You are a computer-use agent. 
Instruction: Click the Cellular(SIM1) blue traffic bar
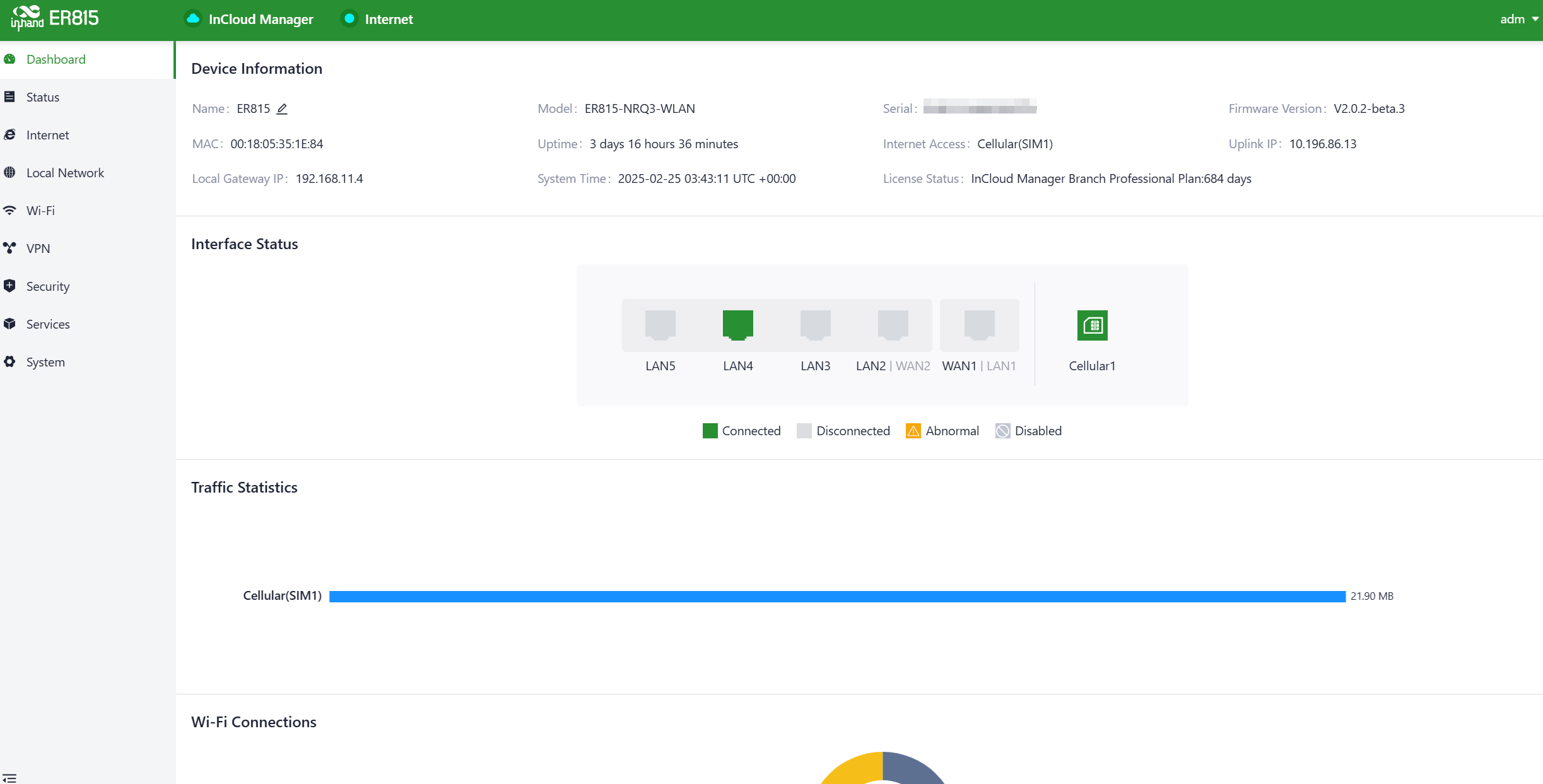point(836,596)
